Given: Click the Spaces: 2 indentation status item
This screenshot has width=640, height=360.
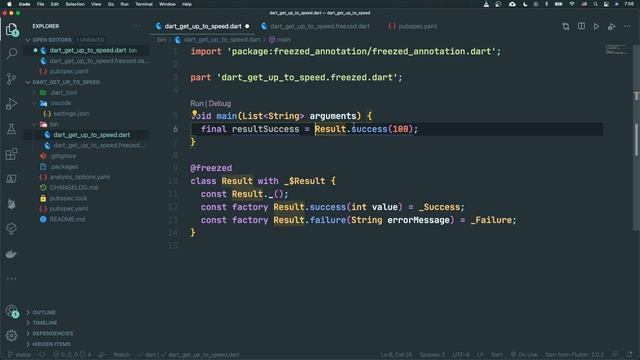Looking at the screenshot, I should [432, 354].
